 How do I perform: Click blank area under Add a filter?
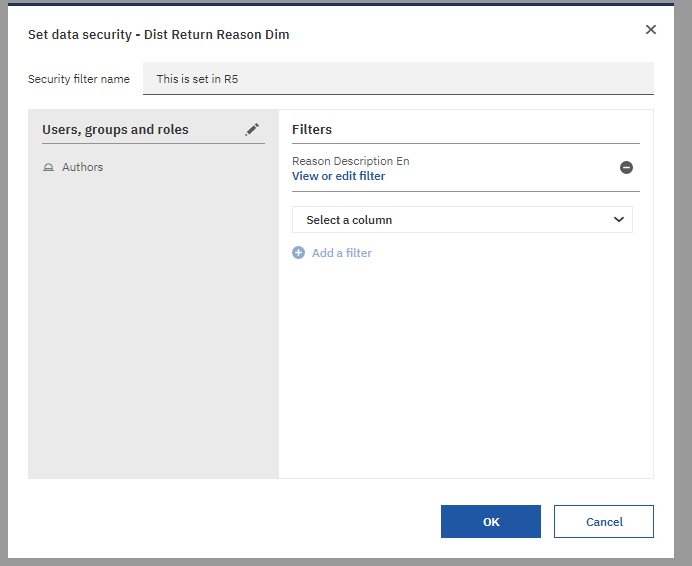pos(465,370)
